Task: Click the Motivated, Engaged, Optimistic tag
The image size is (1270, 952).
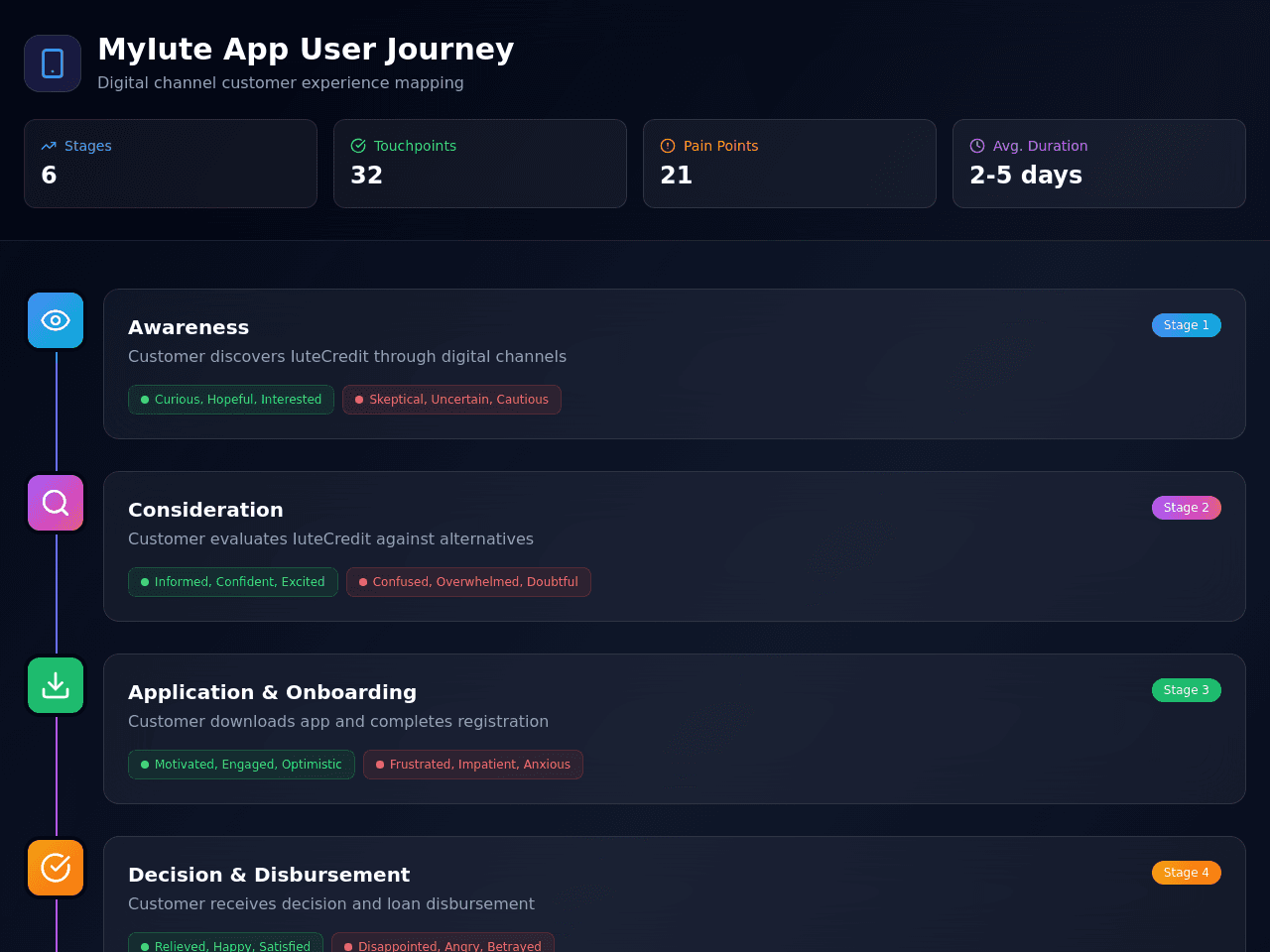Action: (241, 765)
